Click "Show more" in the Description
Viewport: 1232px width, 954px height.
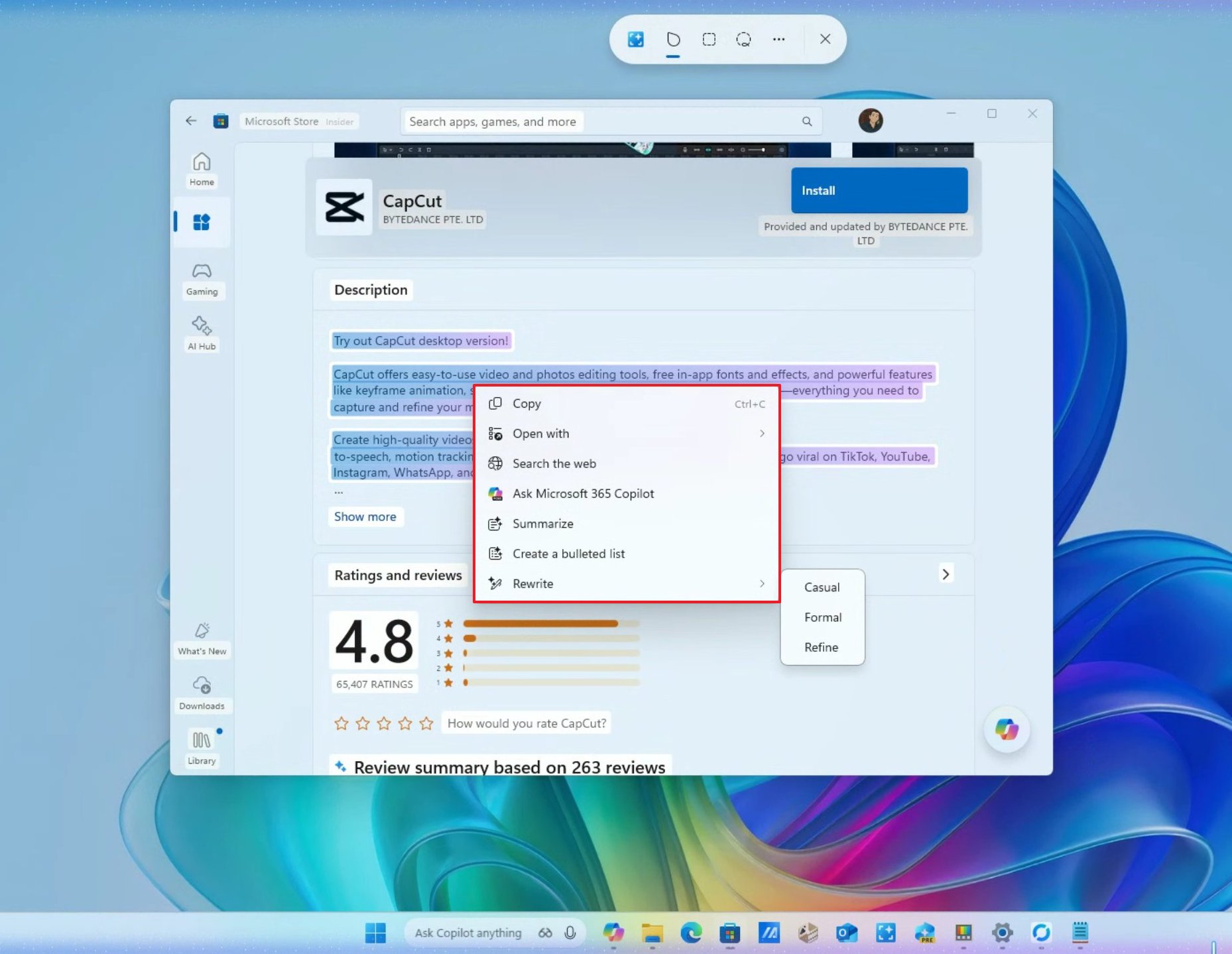365,516
